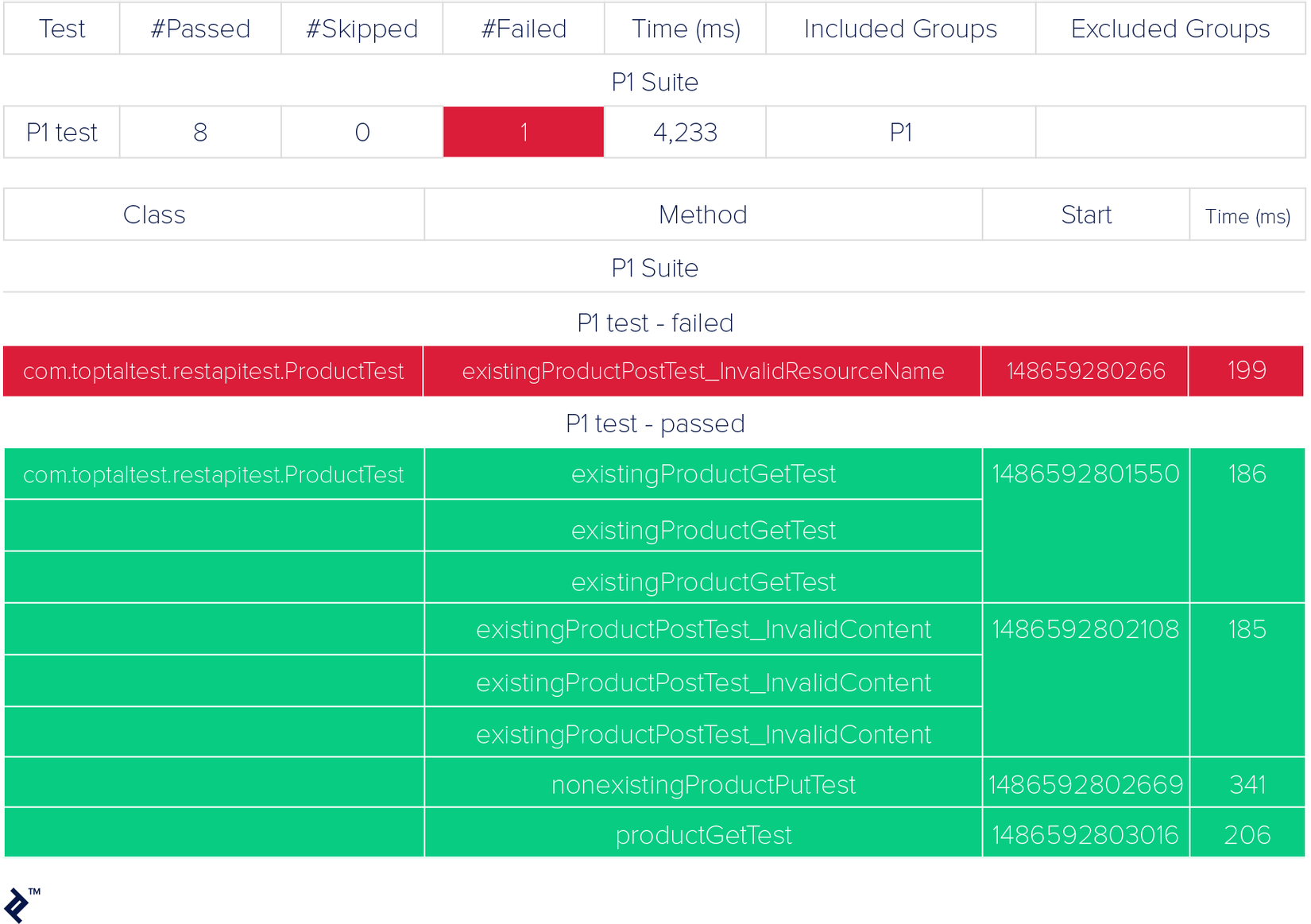Click the Included Groups column header
Screen dimensions: 1311x924
[x=900, y=29]
